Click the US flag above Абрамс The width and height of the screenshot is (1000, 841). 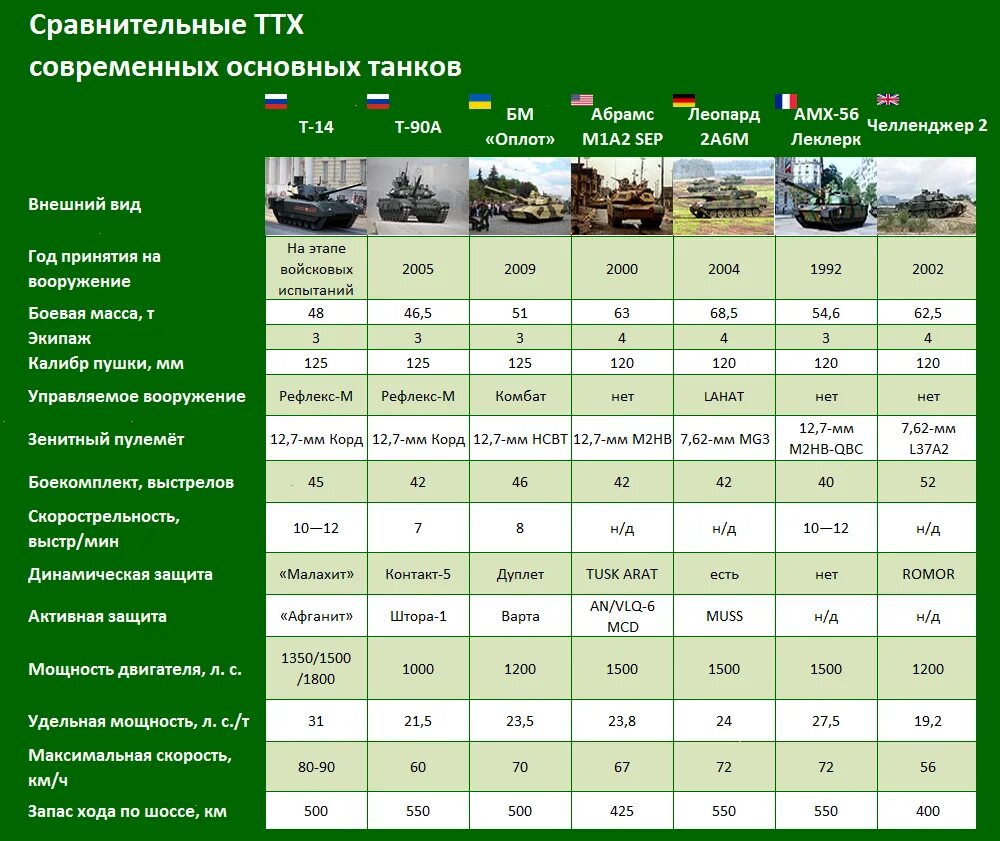coord(582,99)
